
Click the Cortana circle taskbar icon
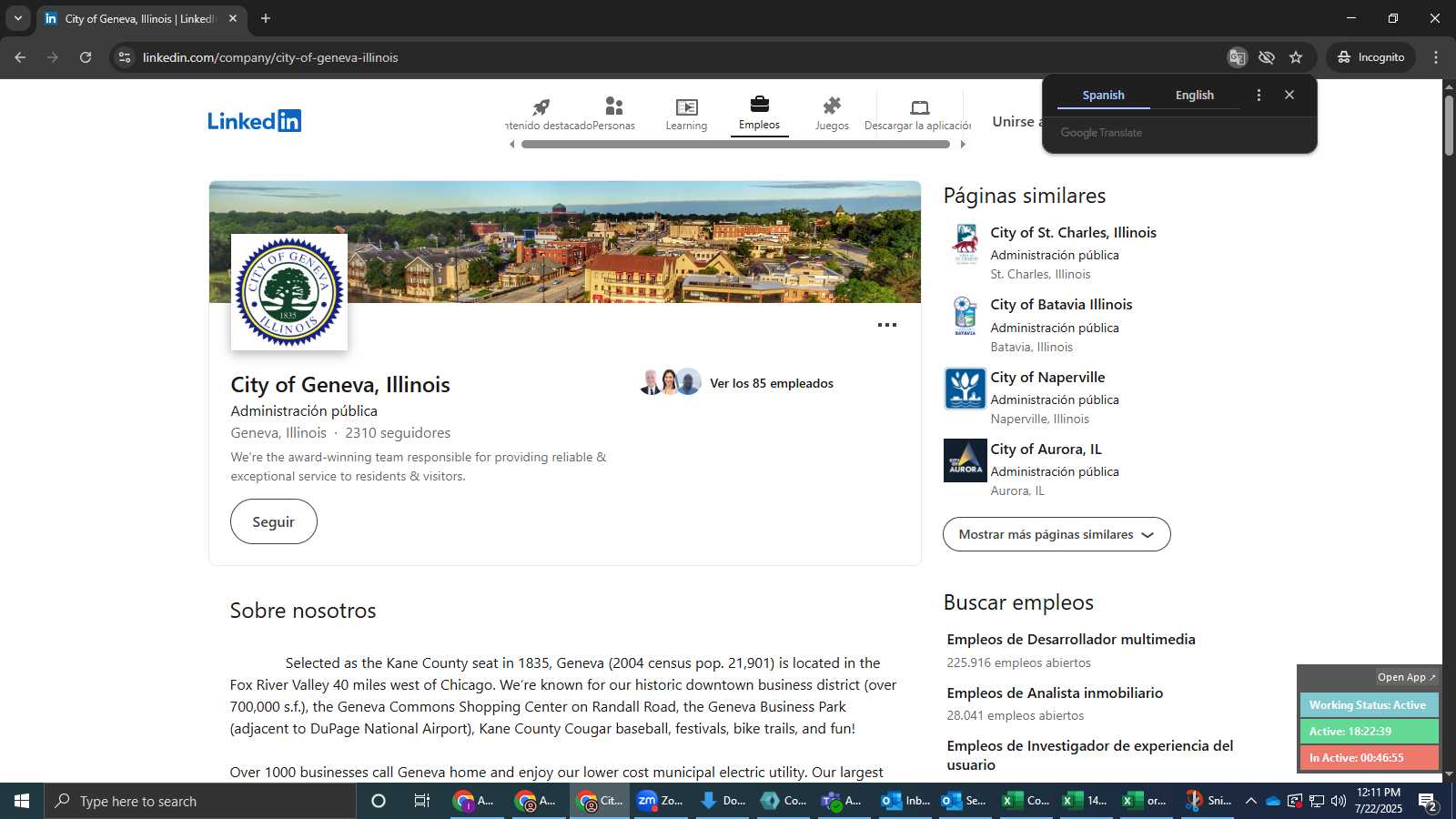(x=379, y=801)
